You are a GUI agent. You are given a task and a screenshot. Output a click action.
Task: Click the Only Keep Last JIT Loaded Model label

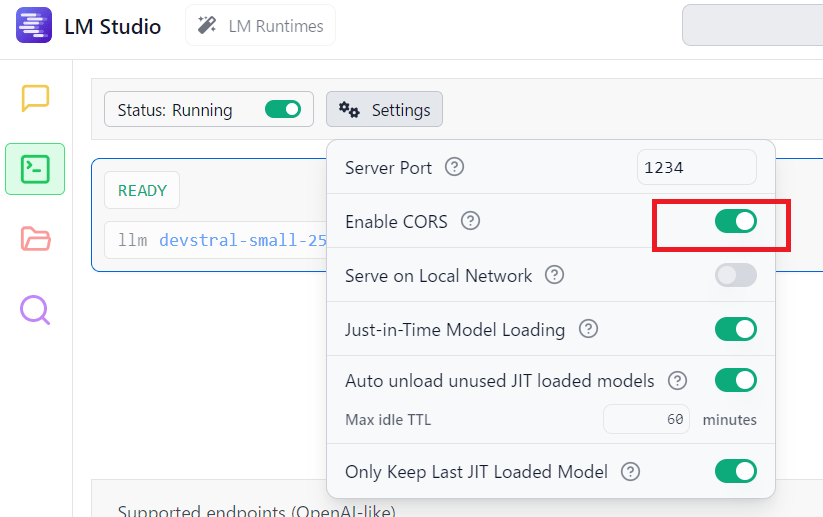pos(476,472)
